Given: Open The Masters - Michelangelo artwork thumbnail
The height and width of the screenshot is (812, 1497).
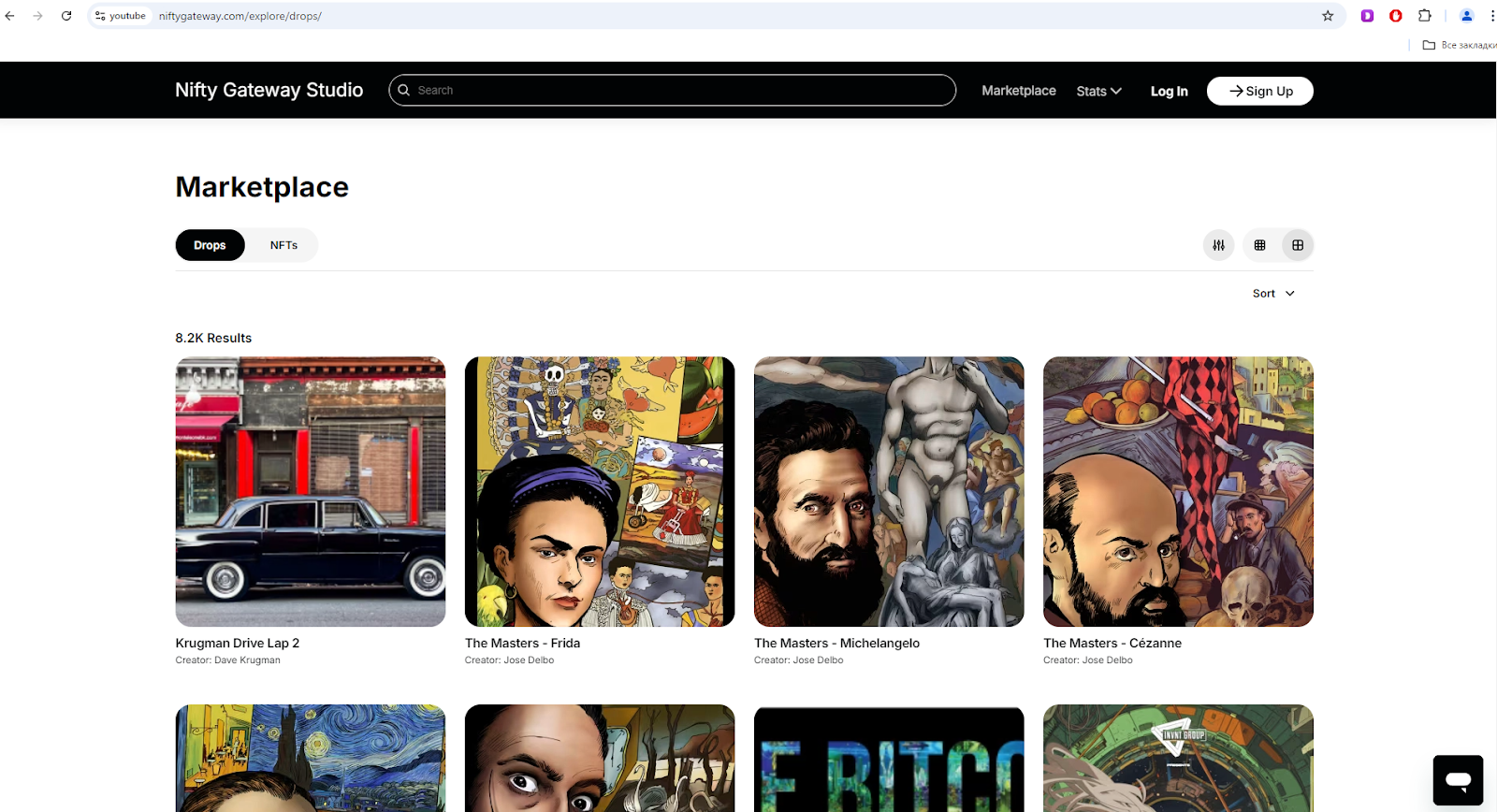Looking at the screenshot, I should point(889,492).
